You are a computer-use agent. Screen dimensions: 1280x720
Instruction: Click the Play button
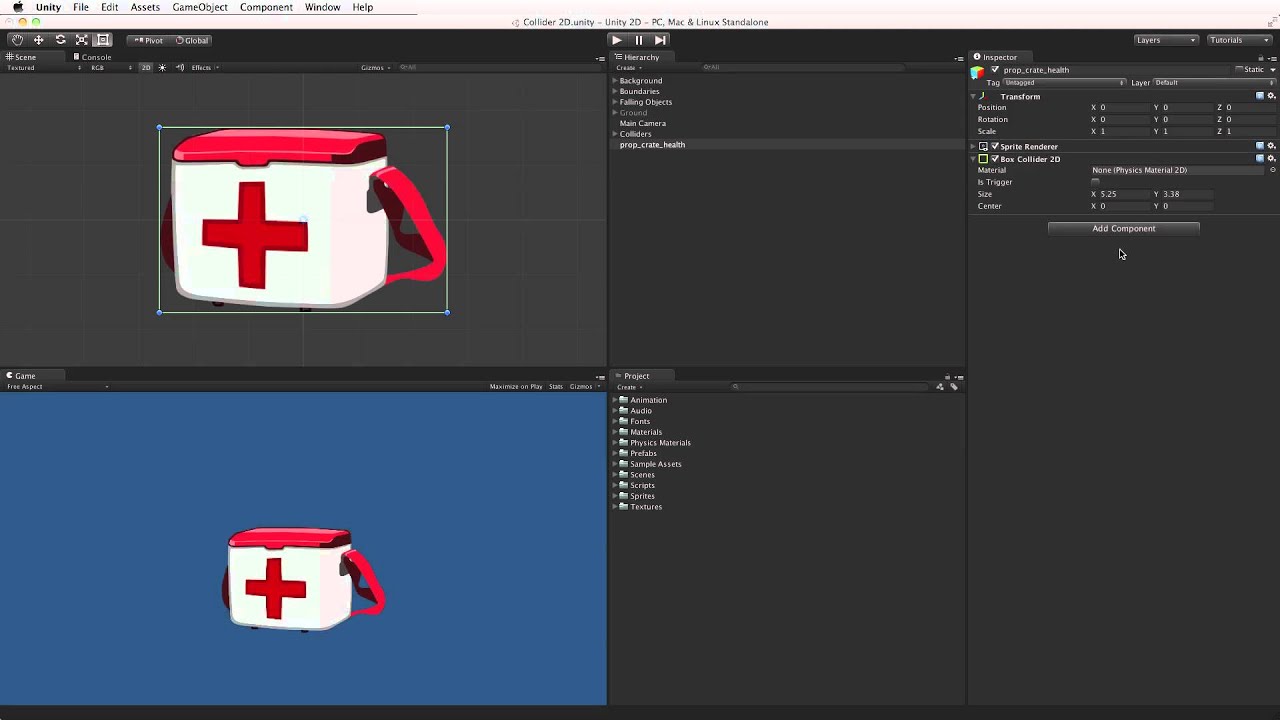[x=617, y=40]
